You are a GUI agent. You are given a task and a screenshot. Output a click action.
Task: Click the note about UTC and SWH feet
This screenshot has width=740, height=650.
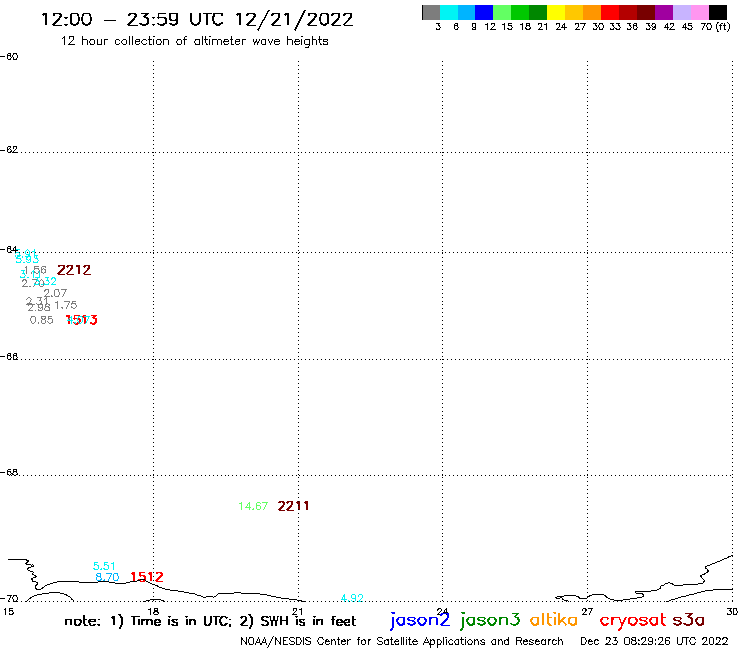pos(210,621)
